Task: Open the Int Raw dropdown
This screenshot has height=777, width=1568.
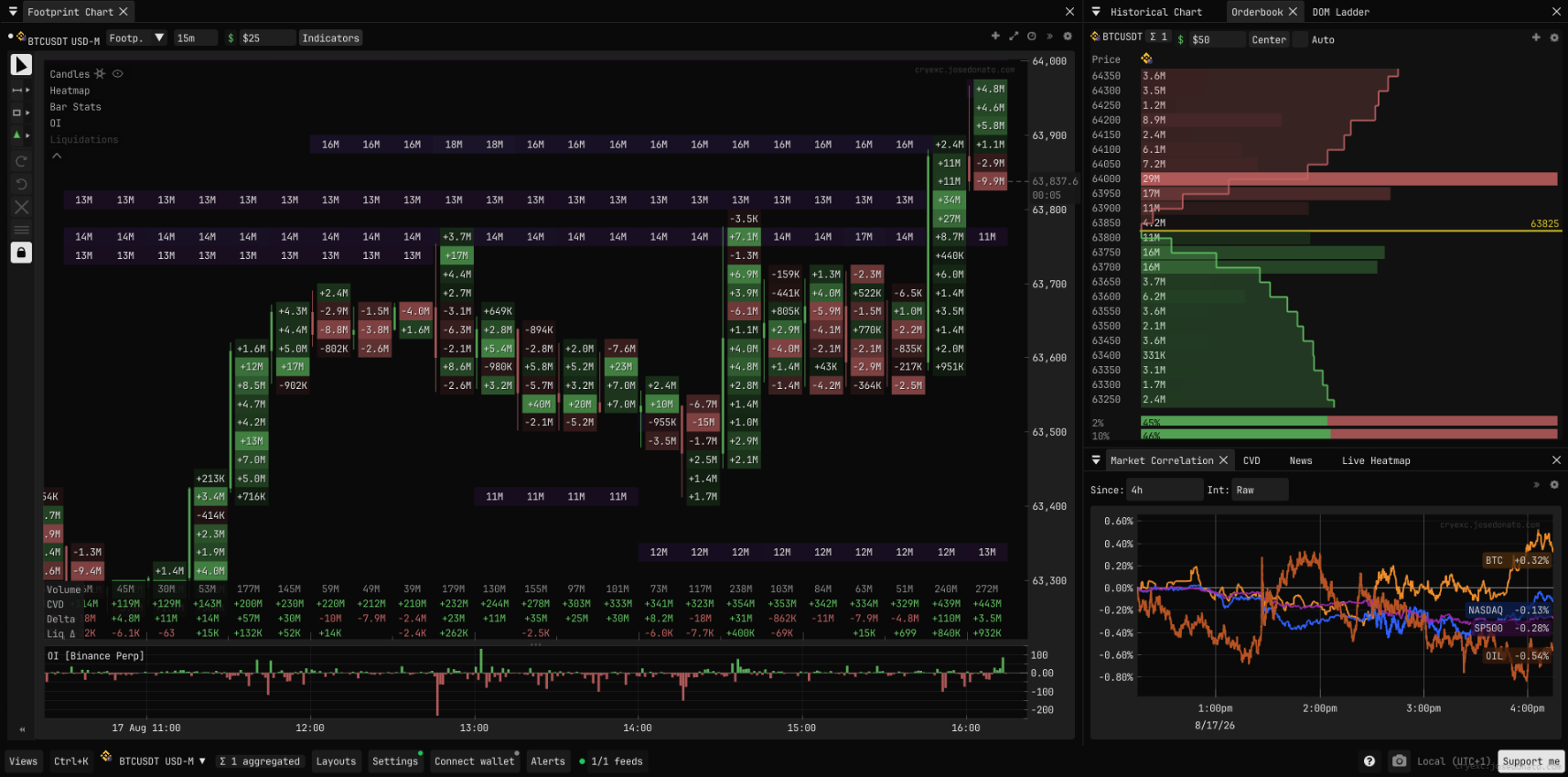Action: point(1260,491)
